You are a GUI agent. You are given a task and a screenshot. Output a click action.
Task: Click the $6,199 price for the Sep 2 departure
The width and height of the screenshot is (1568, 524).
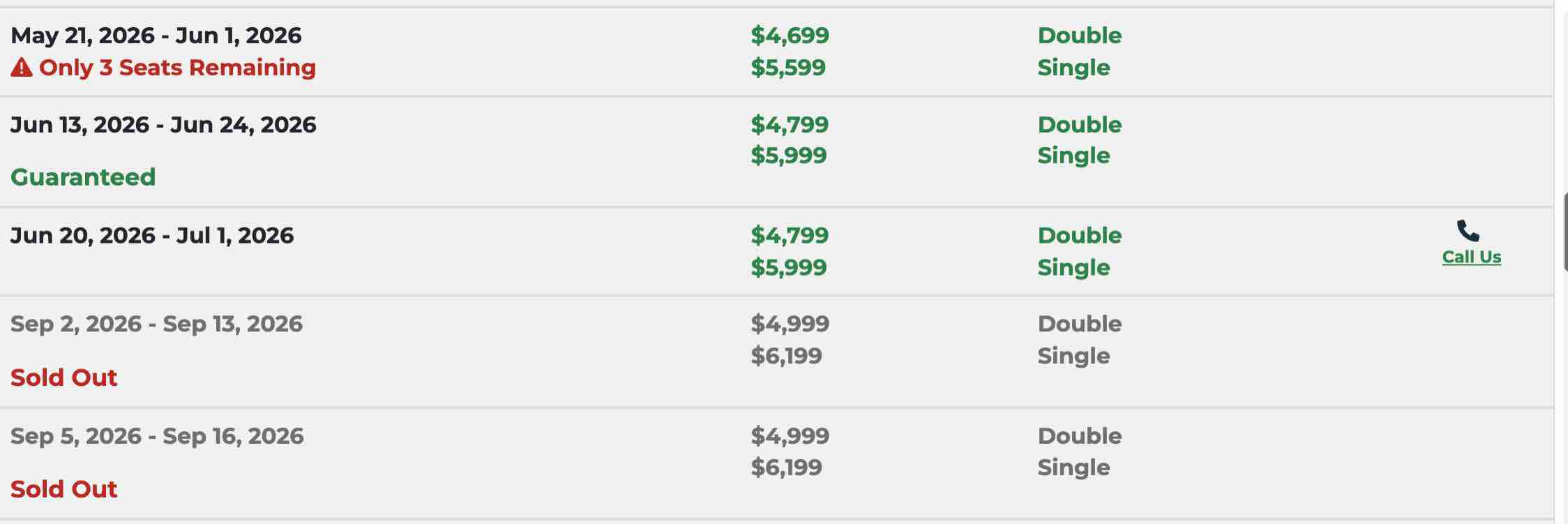tap(786, 356)
